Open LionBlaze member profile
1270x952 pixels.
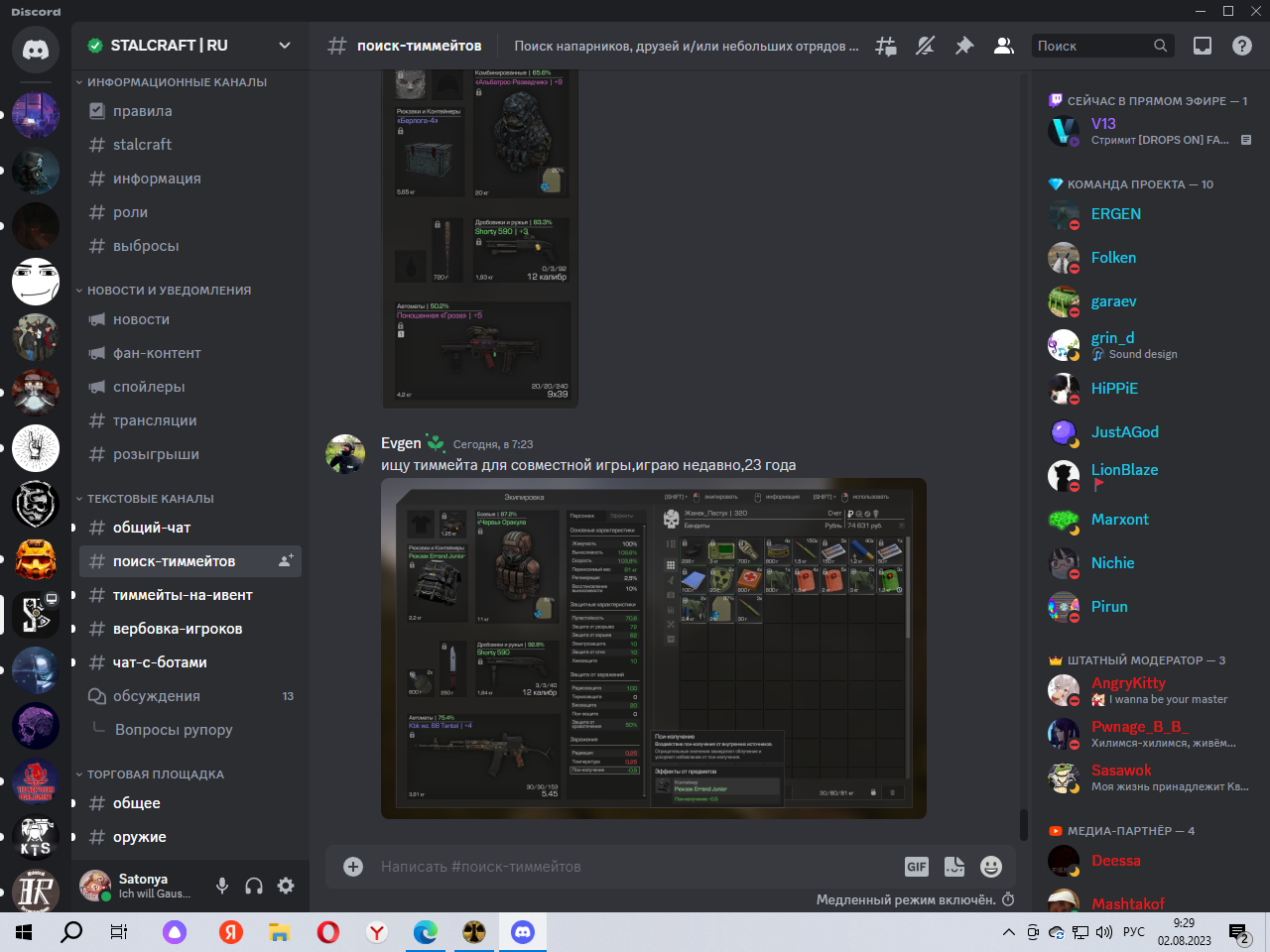[1151, 476]
